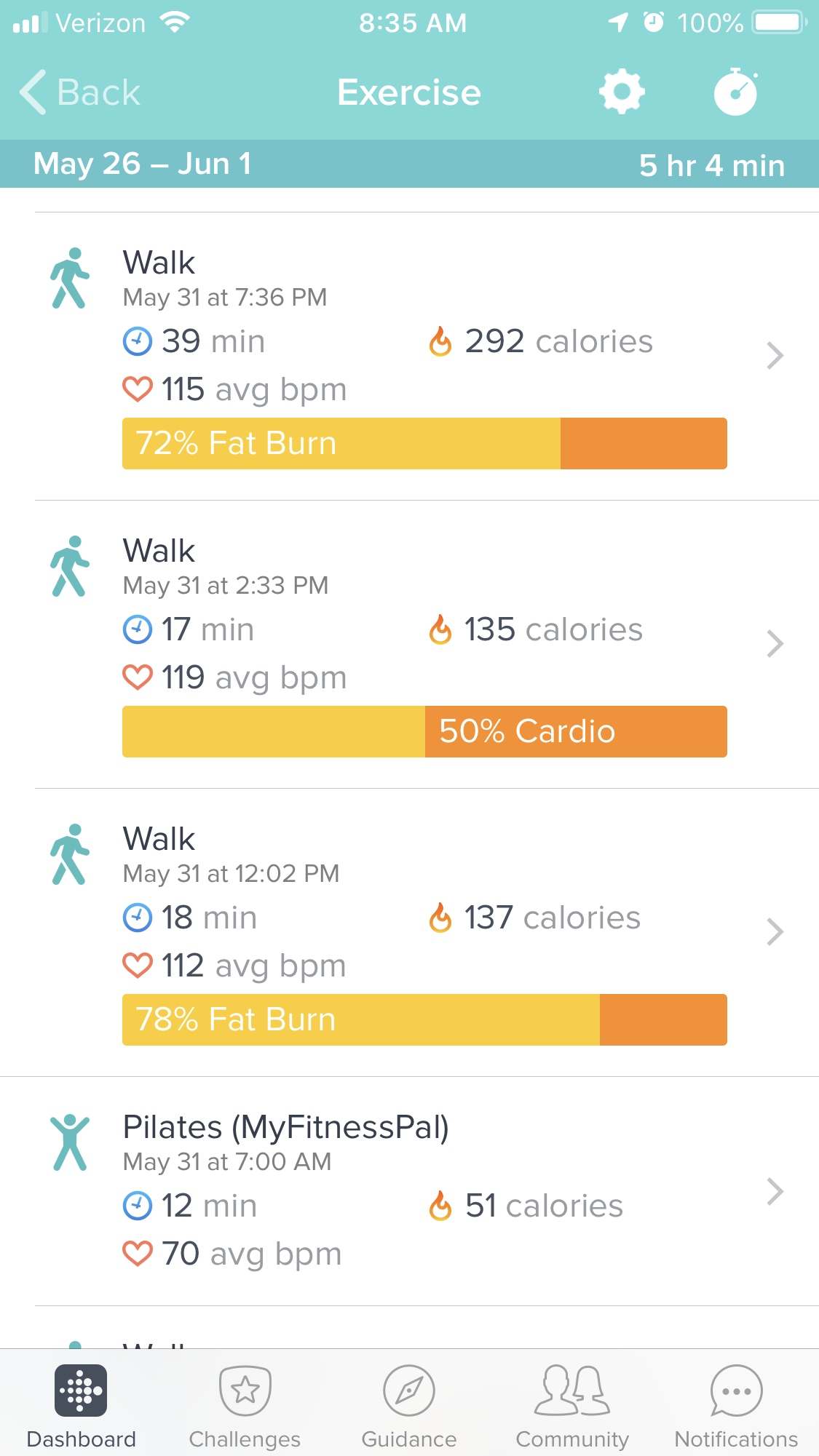The image size is (819, 1456).
Task: Tap walking figure icon for 7:36 PM walk
Action: pyautogui.click(x=70, y=279)
